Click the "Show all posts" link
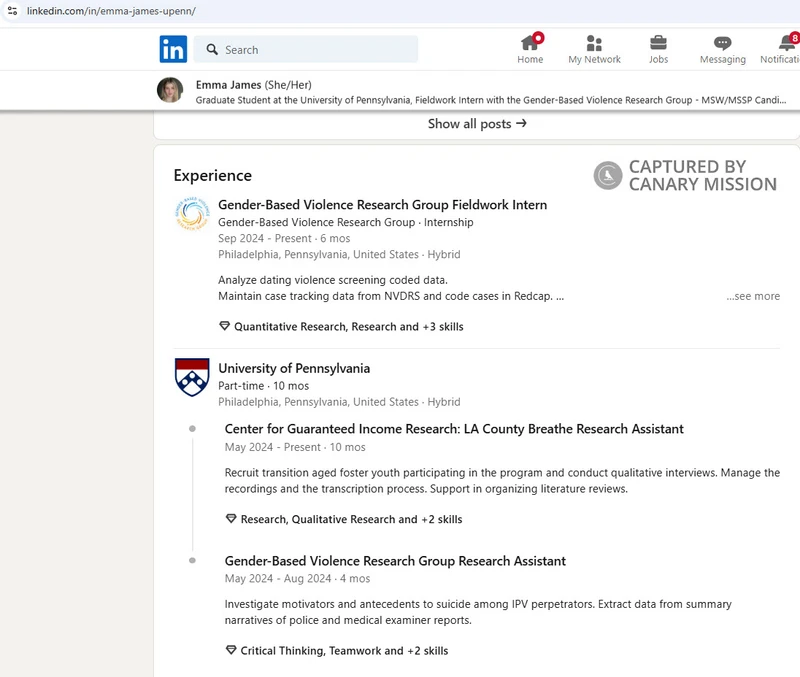This screenshot has width=800, height=677. (477, 124)
